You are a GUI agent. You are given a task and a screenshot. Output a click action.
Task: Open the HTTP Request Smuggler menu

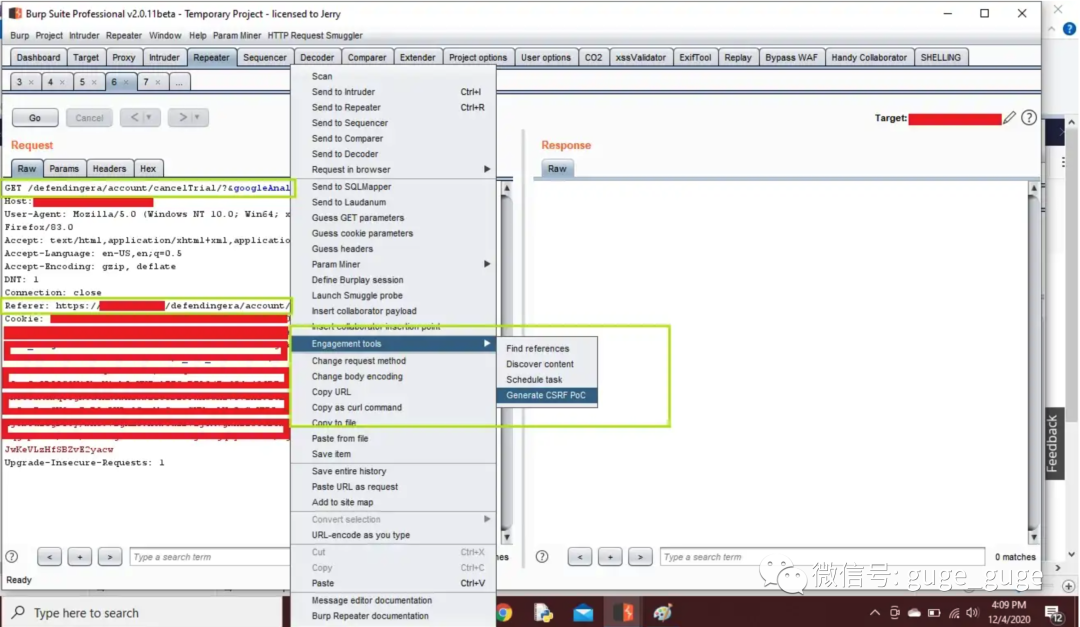[x=315, y=36]
